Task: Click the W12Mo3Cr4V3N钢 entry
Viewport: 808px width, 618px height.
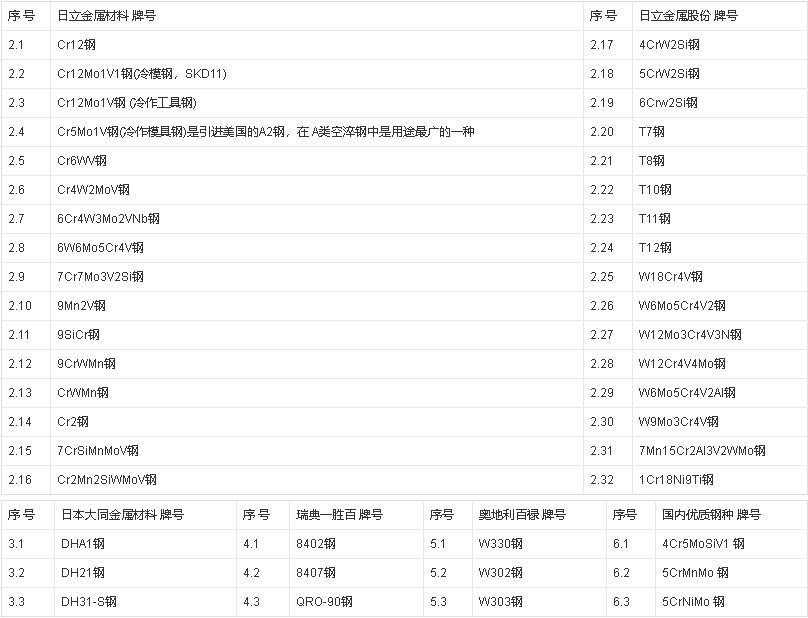Action: [690, 335]
